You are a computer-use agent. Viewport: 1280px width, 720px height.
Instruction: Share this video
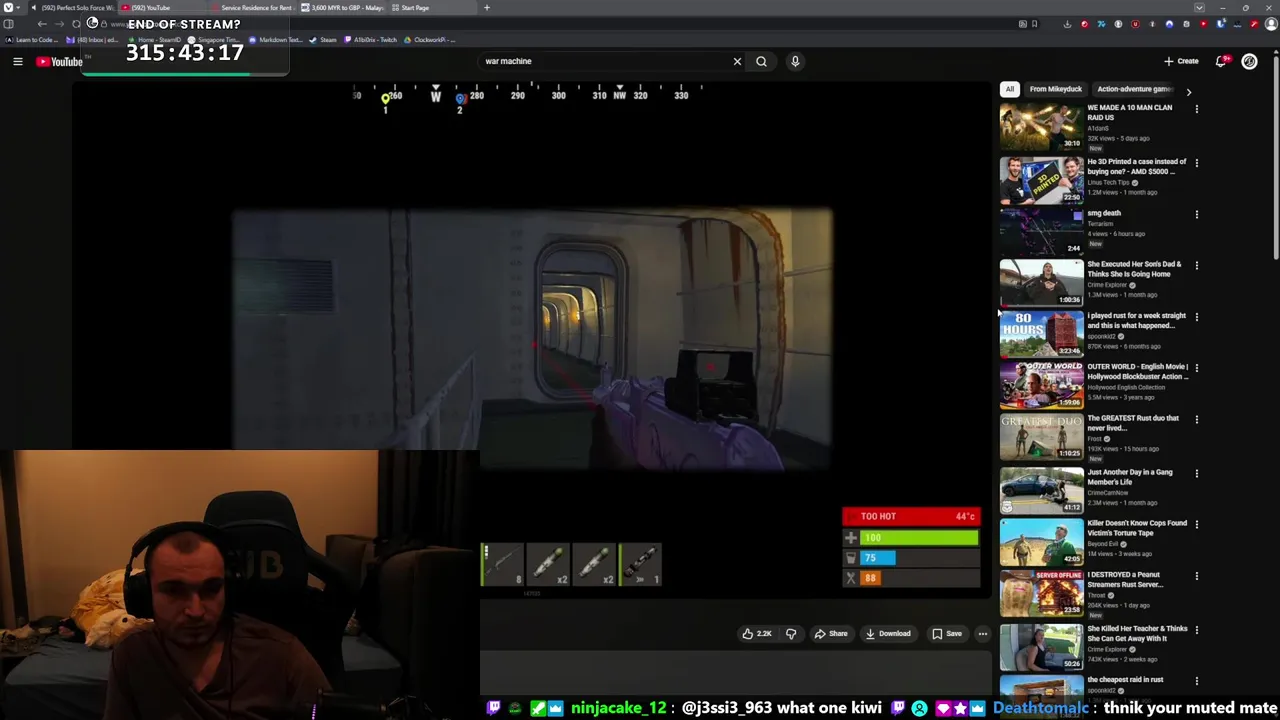coord(831,633)
